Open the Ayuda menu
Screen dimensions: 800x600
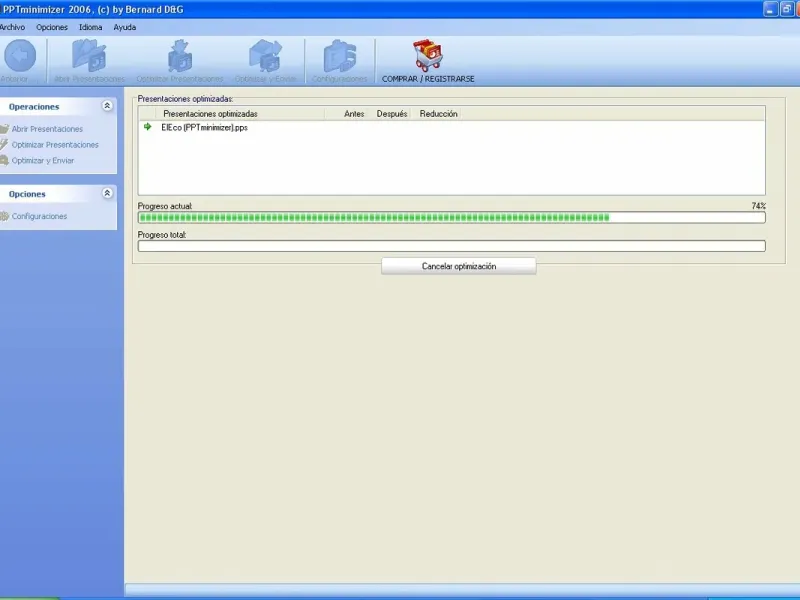[x=124, y=28]
